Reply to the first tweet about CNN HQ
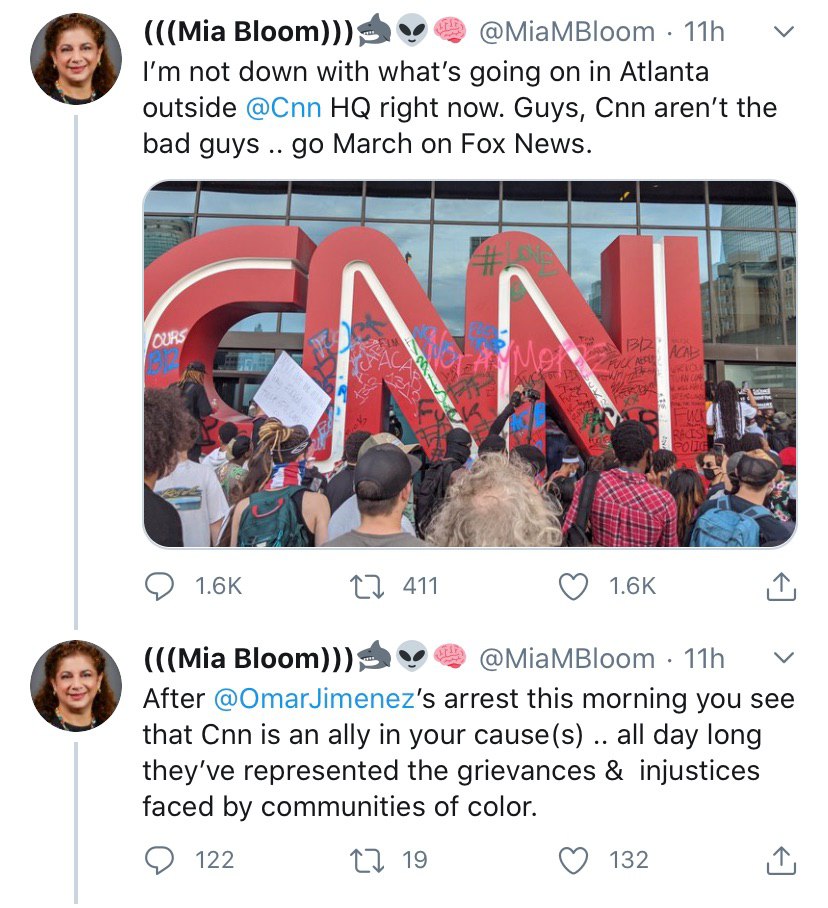The image size is (828, 908). point(159,586)
